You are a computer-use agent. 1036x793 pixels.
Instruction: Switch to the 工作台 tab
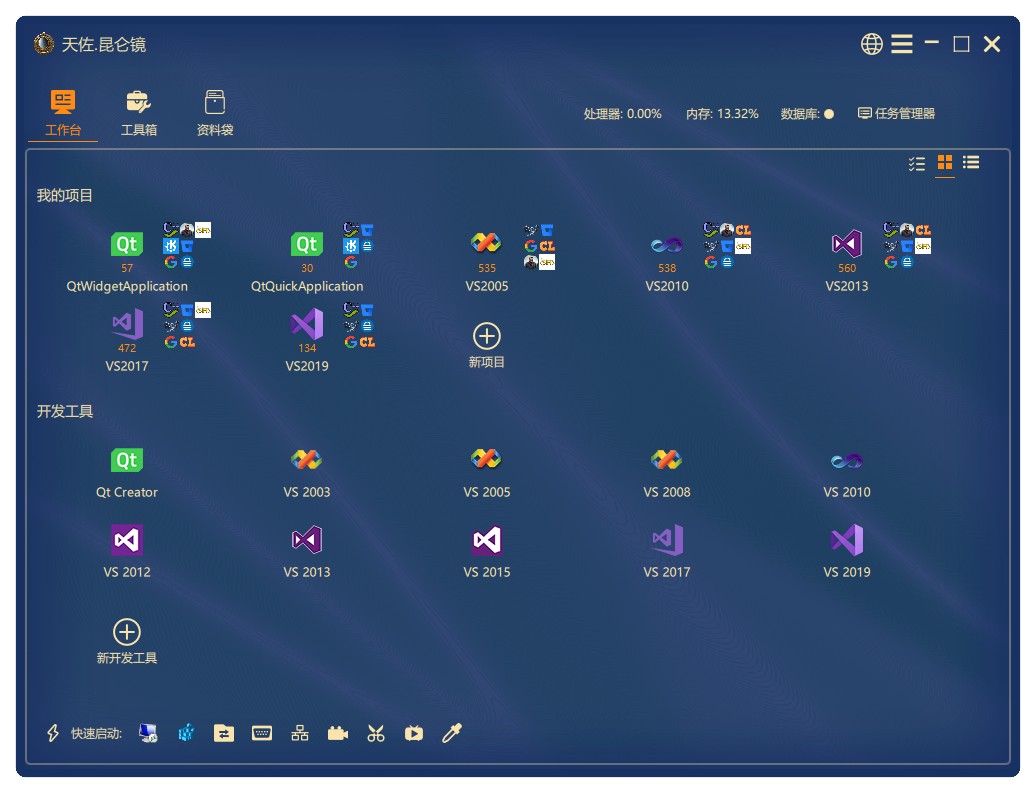(63, 113)
